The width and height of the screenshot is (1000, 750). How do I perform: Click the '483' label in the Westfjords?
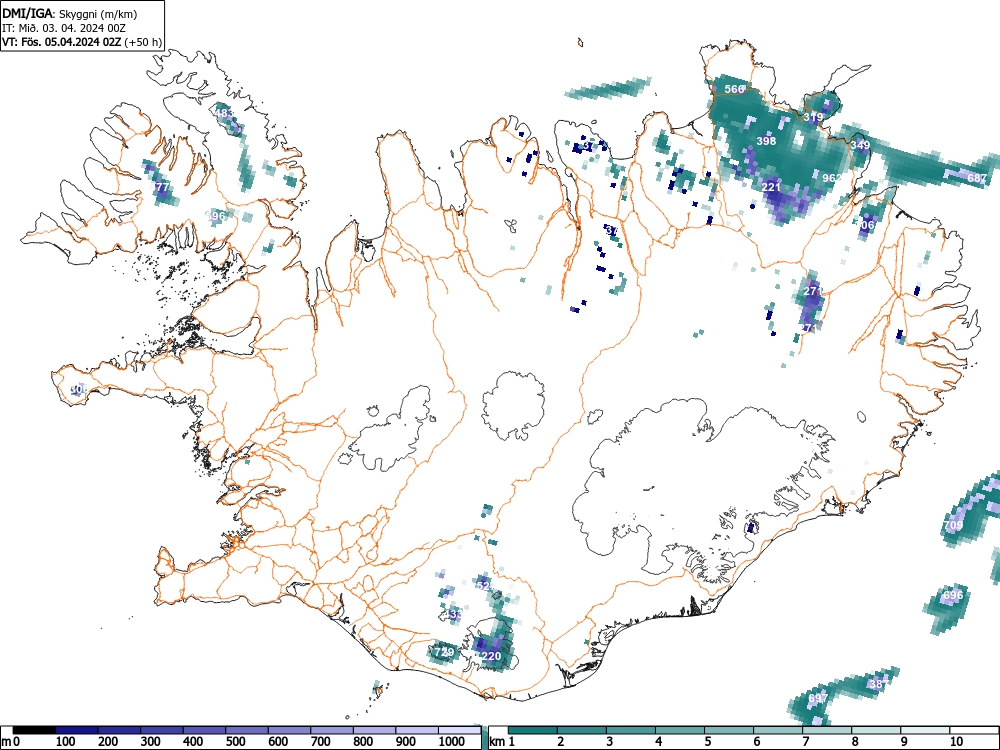tap(223, 113)
